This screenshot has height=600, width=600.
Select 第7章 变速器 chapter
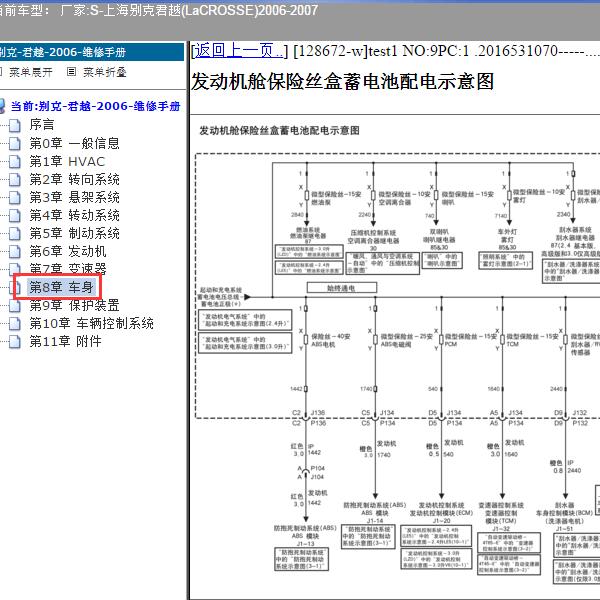68,268
